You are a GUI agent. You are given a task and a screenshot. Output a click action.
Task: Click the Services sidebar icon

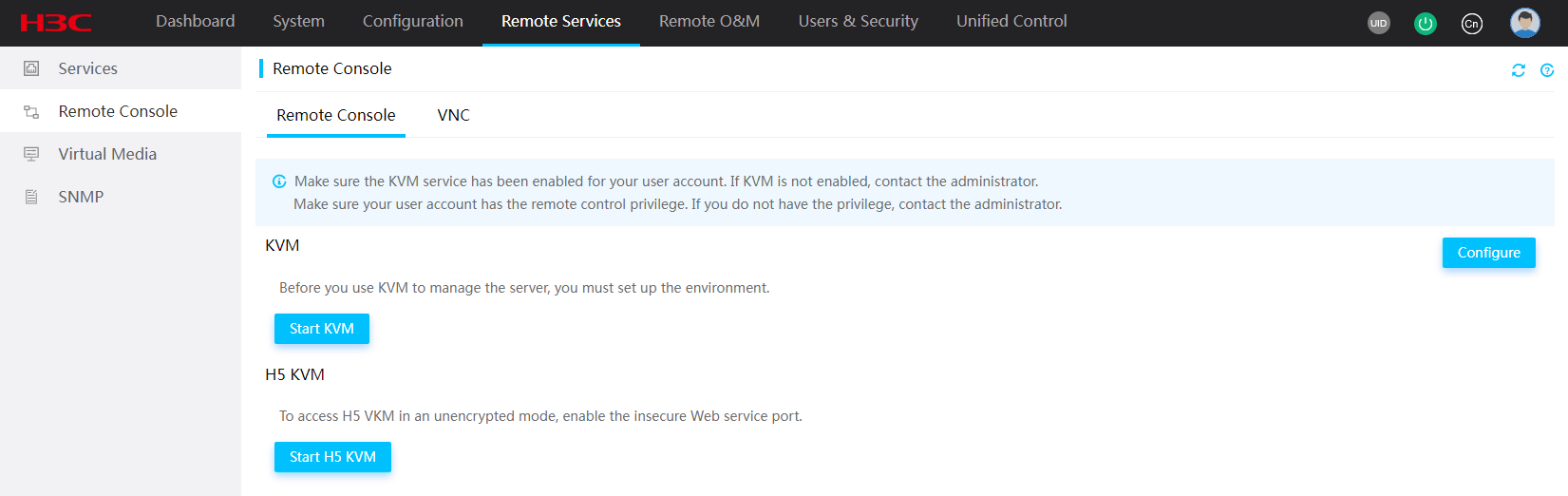(x=31, y=68)
